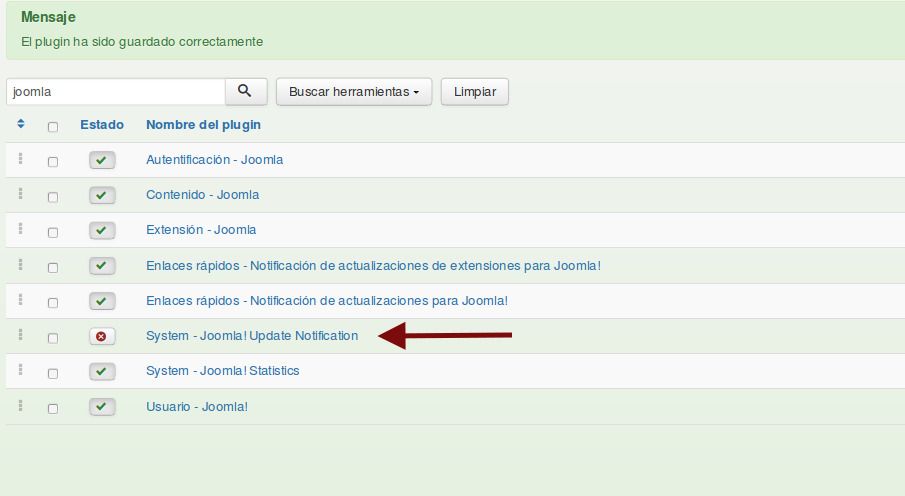Image resolution: width=905 pixels, height=496 pixels.
Task: Click the search magnifier button
Action: pos(246,91)
